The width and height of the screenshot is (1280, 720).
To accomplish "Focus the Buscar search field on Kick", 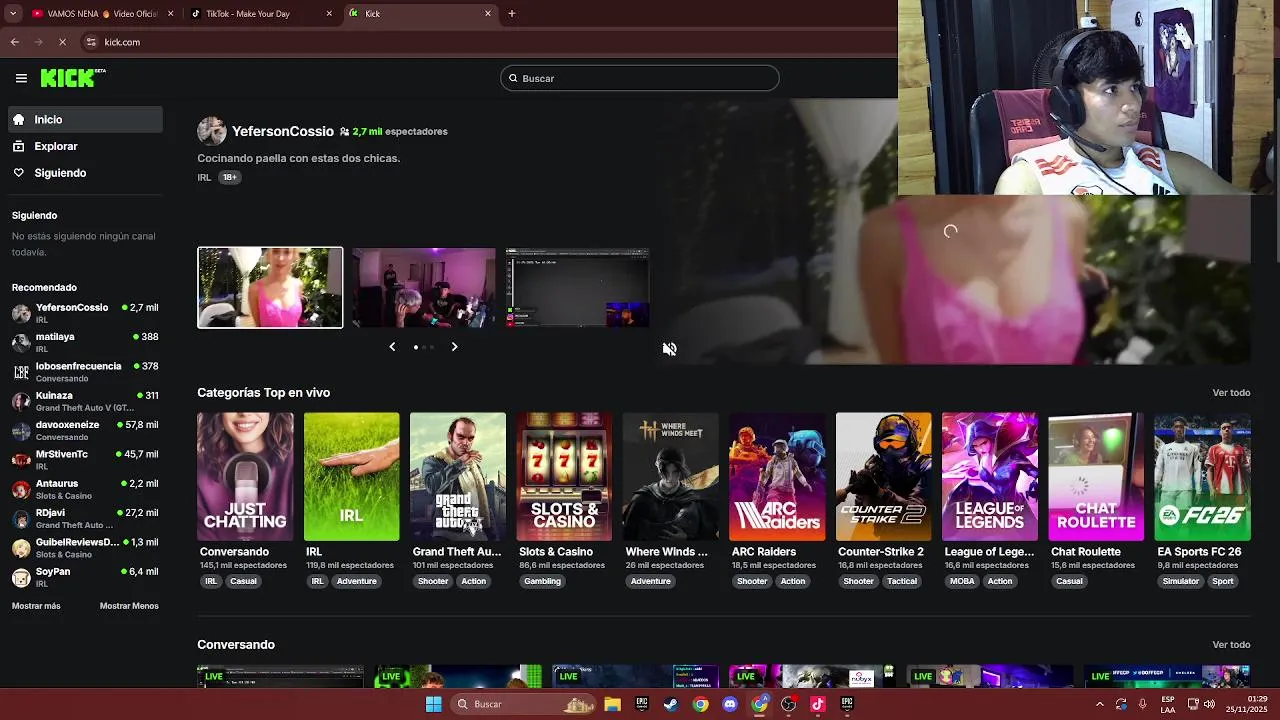I will coord(640,78).
